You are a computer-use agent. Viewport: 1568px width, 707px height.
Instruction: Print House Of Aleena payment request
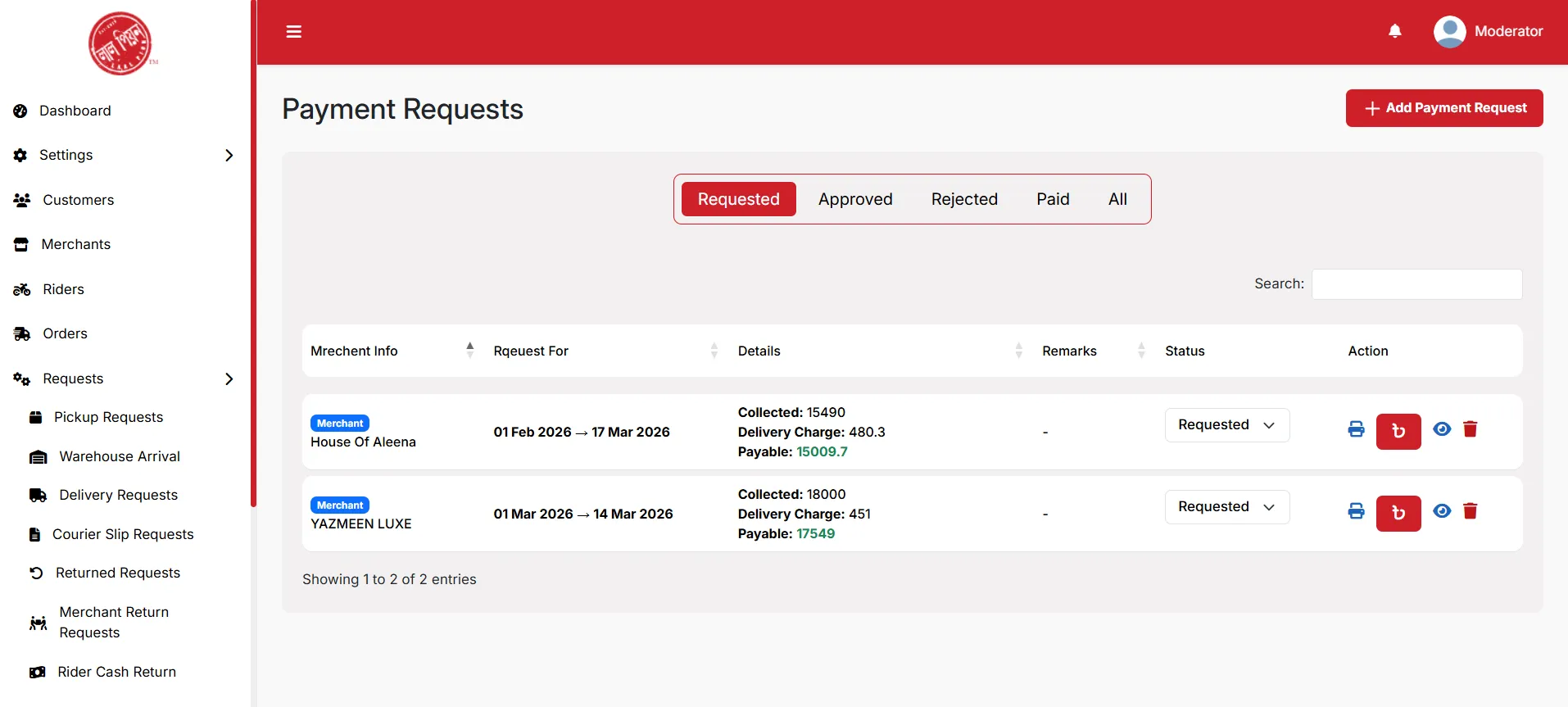[x=1357, y=429]
